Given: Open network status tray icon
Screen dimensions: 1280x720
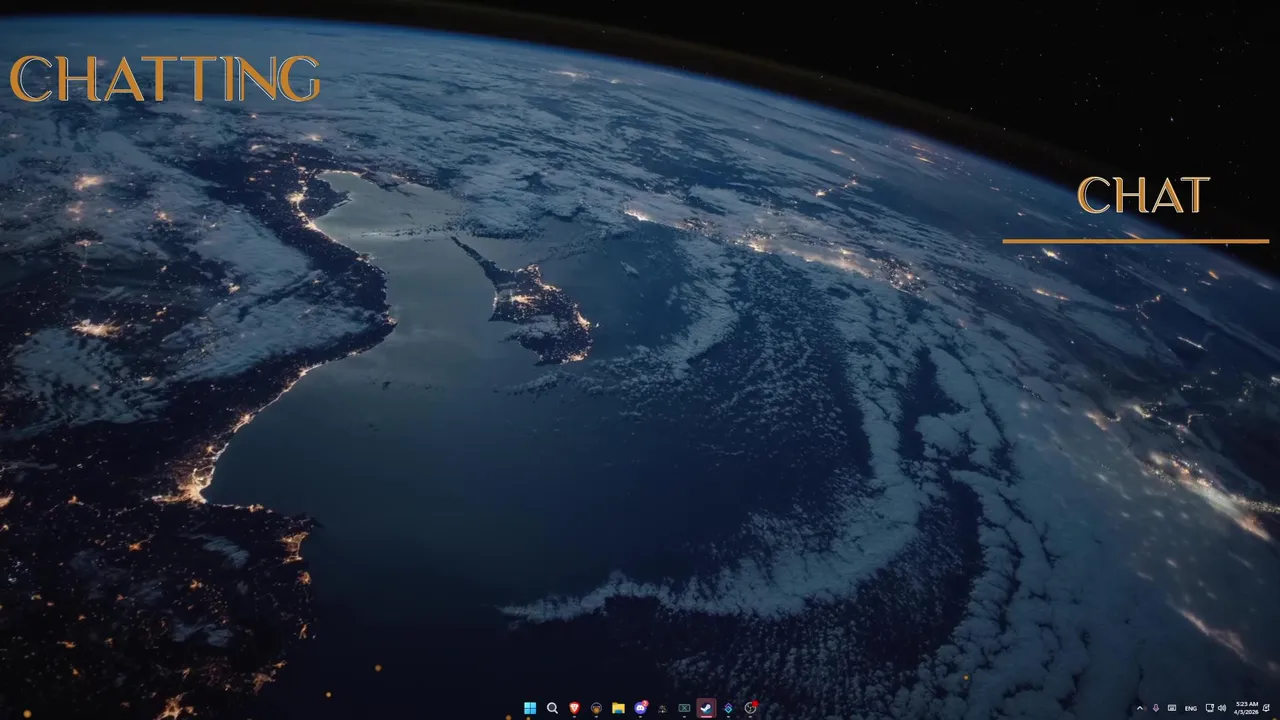Looking at the screenshot, I should [1210, 708].
